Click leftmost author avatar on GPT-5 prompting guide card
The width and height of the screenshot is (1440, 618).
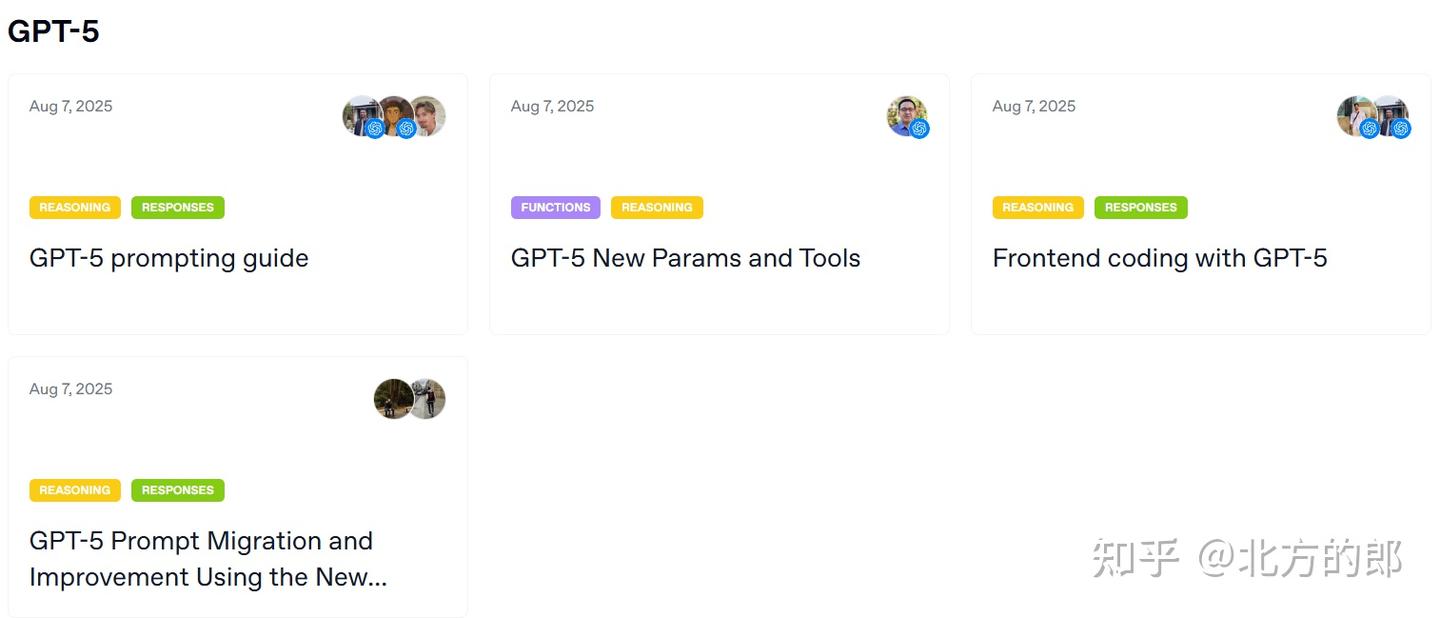[359, 115]
